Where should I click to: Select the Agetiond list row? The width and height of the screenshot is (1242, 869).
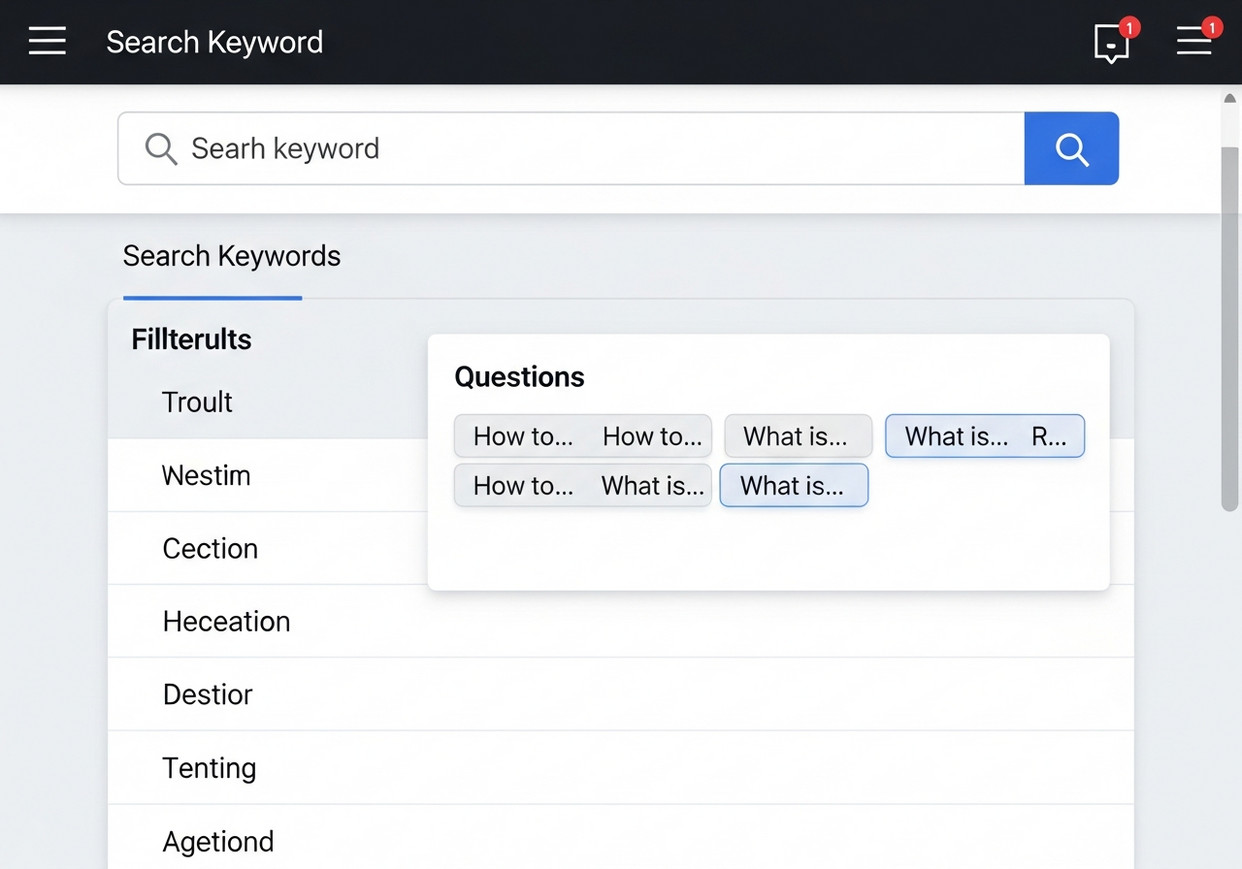[621, 838]
